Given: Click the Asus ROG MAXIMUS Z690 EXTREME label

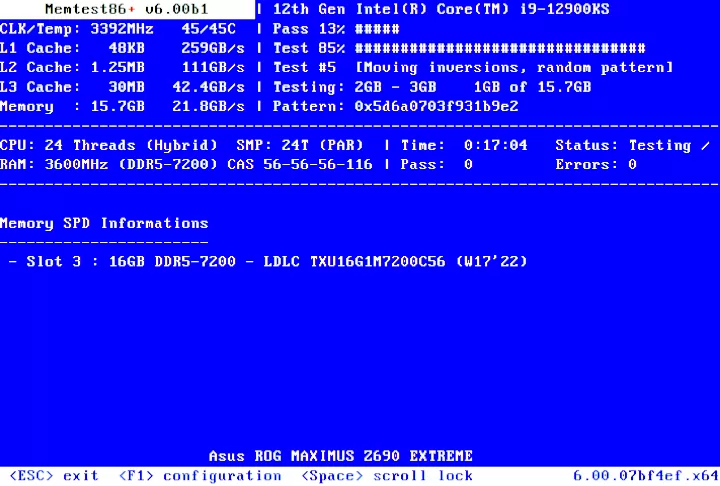Looking at the screenshot, I should 340,456.
